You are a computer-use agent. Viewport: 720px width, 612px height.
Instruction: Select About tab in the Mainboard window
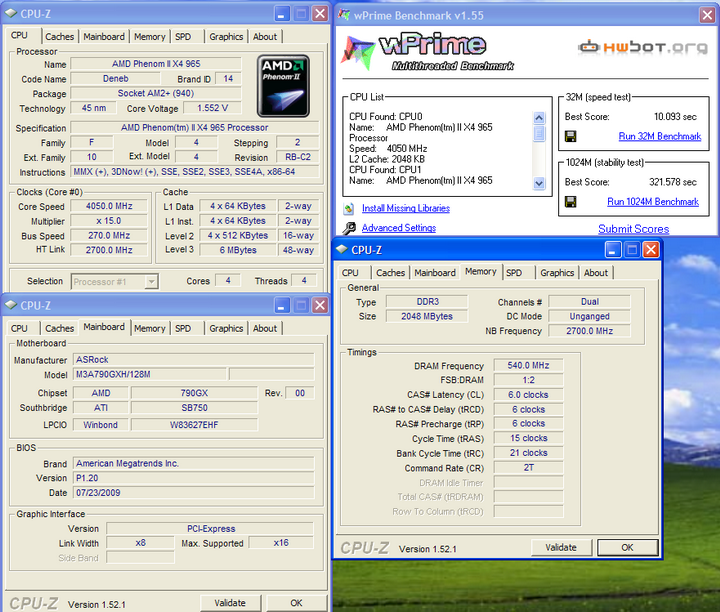tap(265, 329)
